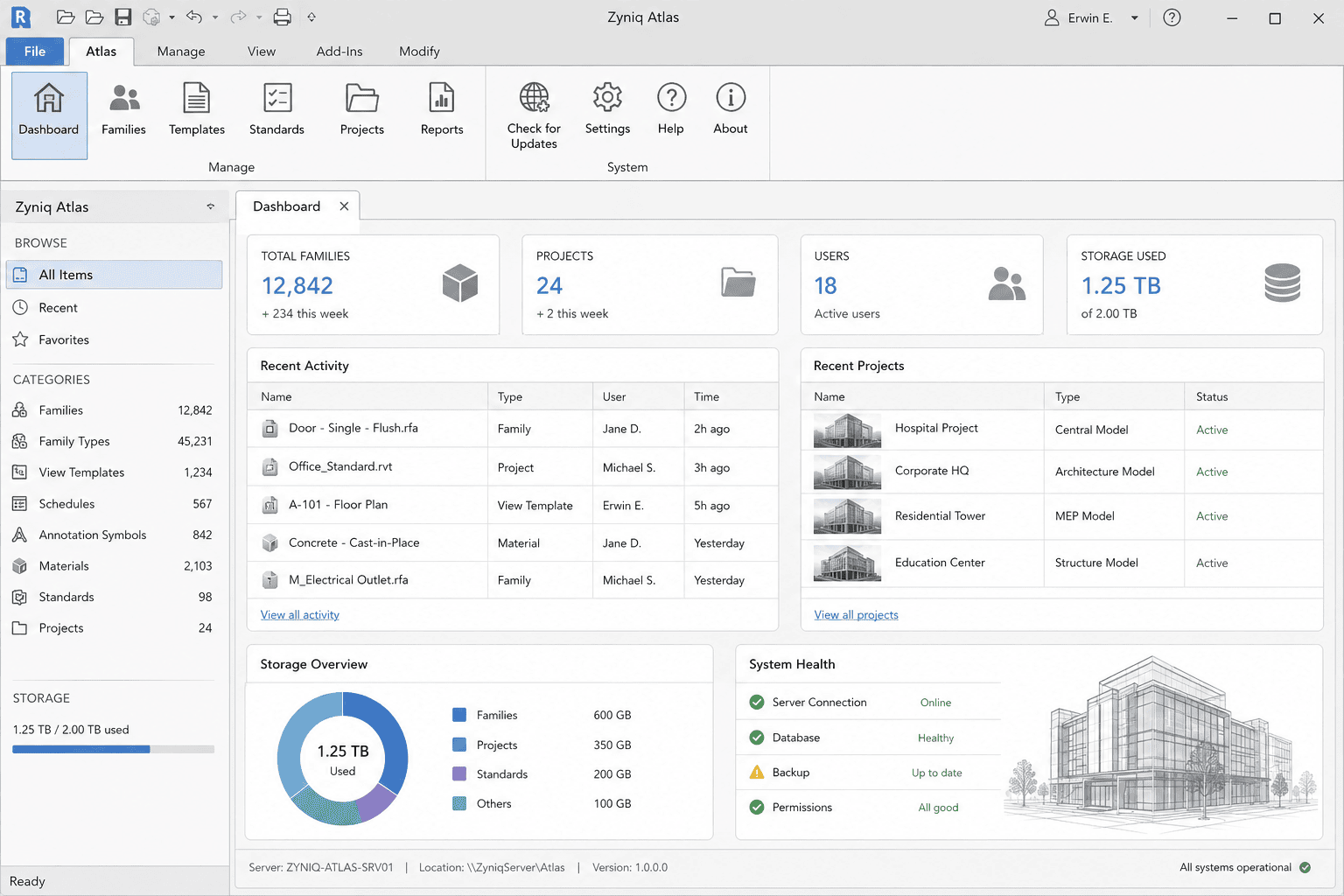1344x896 pixels.
Task: Click the View all activity link
Action: tap(300, 615)
